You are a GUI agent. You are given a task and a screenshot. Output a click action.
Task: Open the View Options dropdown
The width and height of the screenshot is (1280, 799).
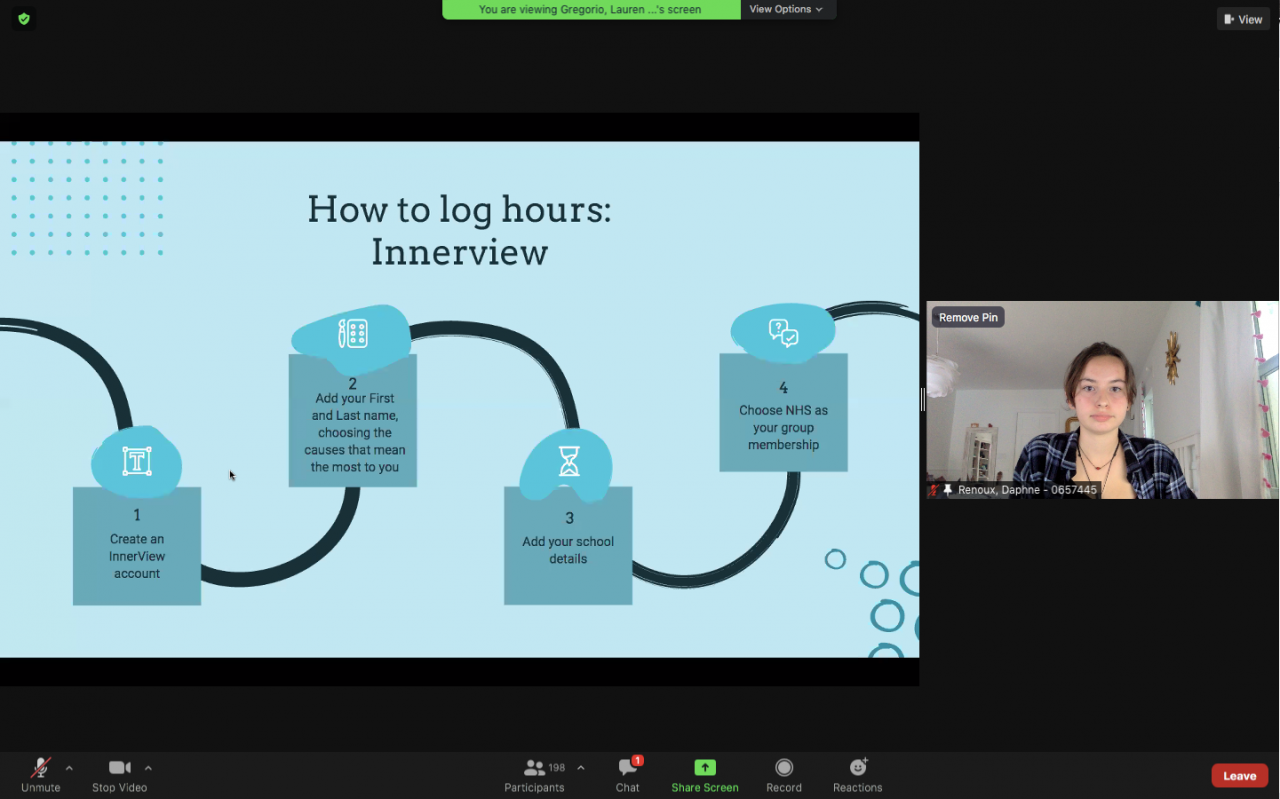788,9
